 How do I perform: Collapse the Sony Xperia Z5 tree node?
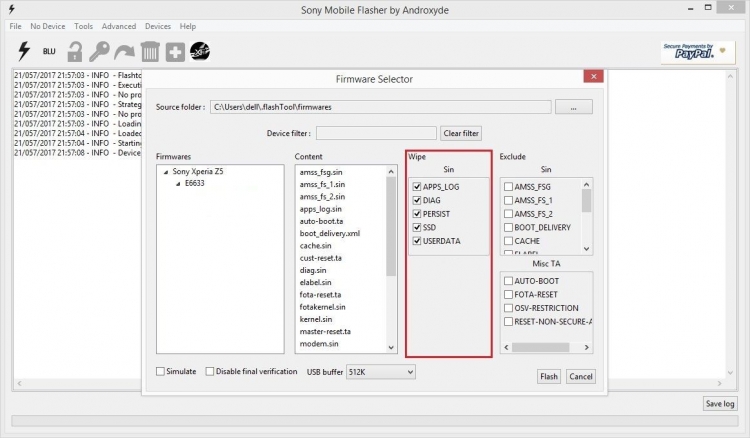[x=165, y=171]
